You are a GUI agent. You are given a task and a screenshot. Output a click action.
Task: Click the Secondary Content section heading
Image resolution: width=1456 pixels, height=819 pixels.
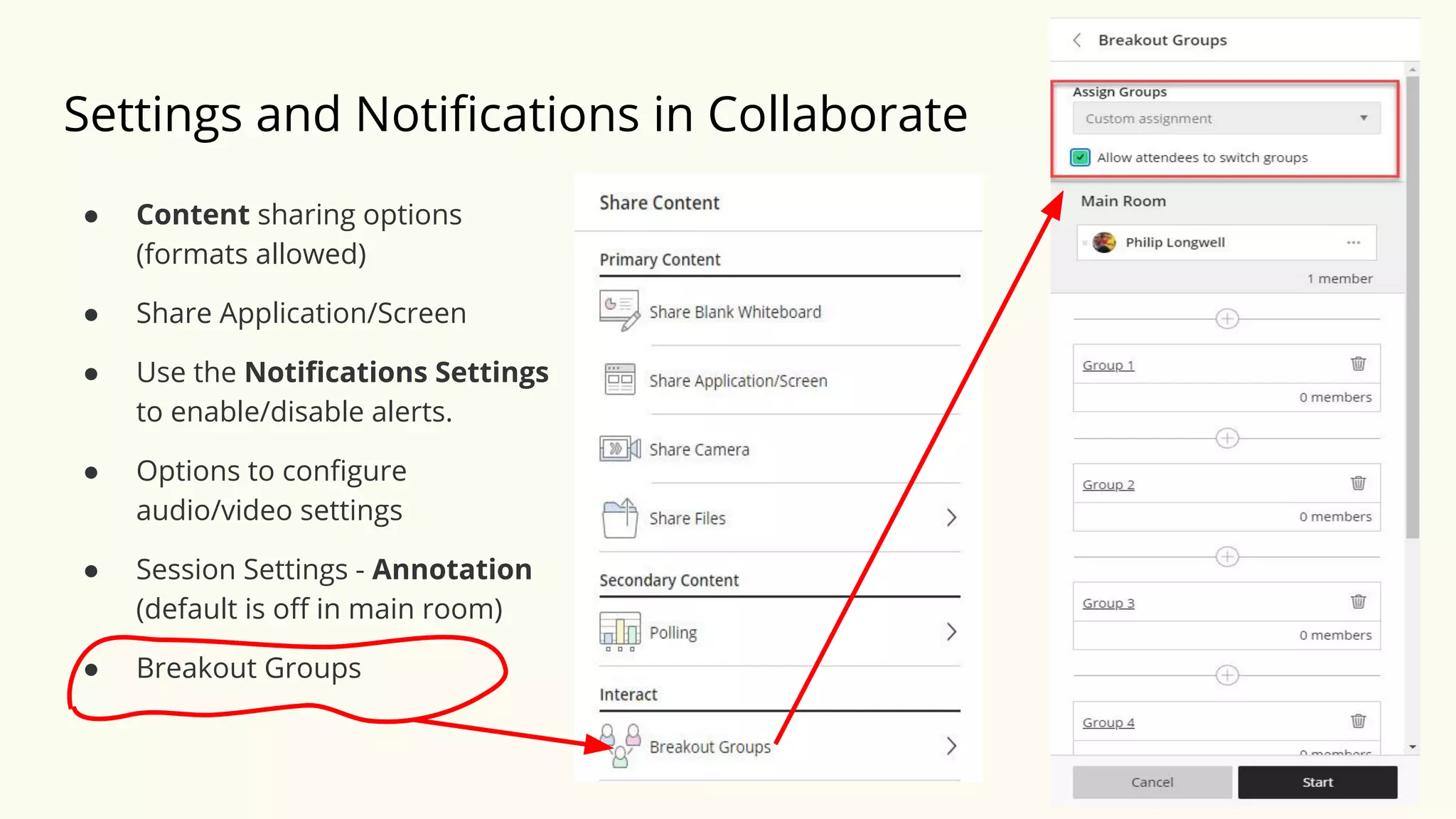pos(669,580)
